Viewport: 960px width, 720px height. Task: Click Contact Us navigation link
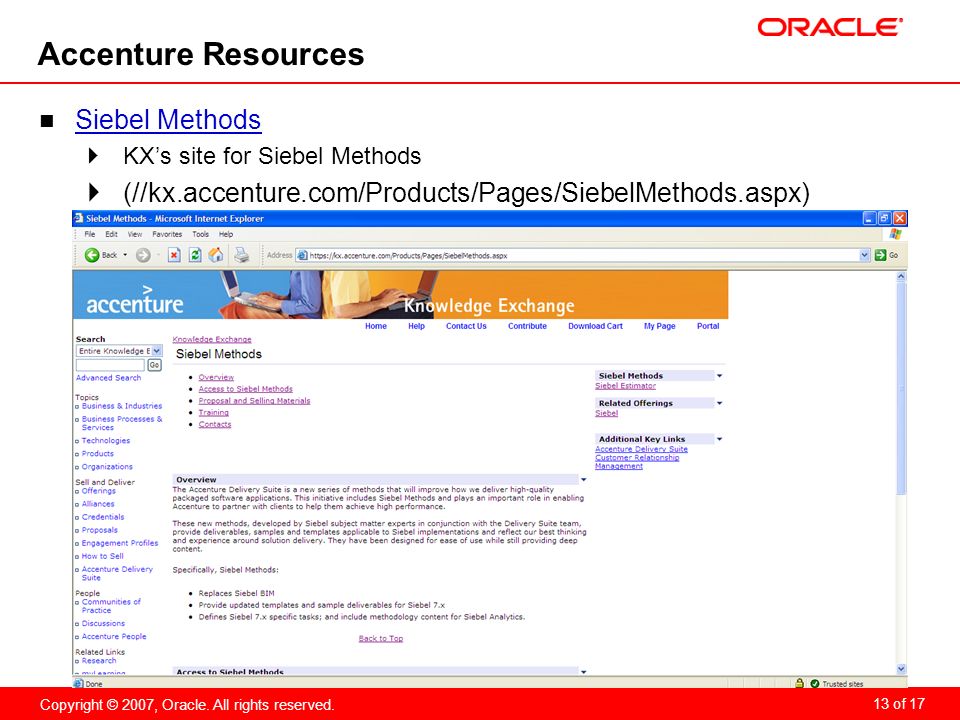pyautogui.click(x=466, y=326)
